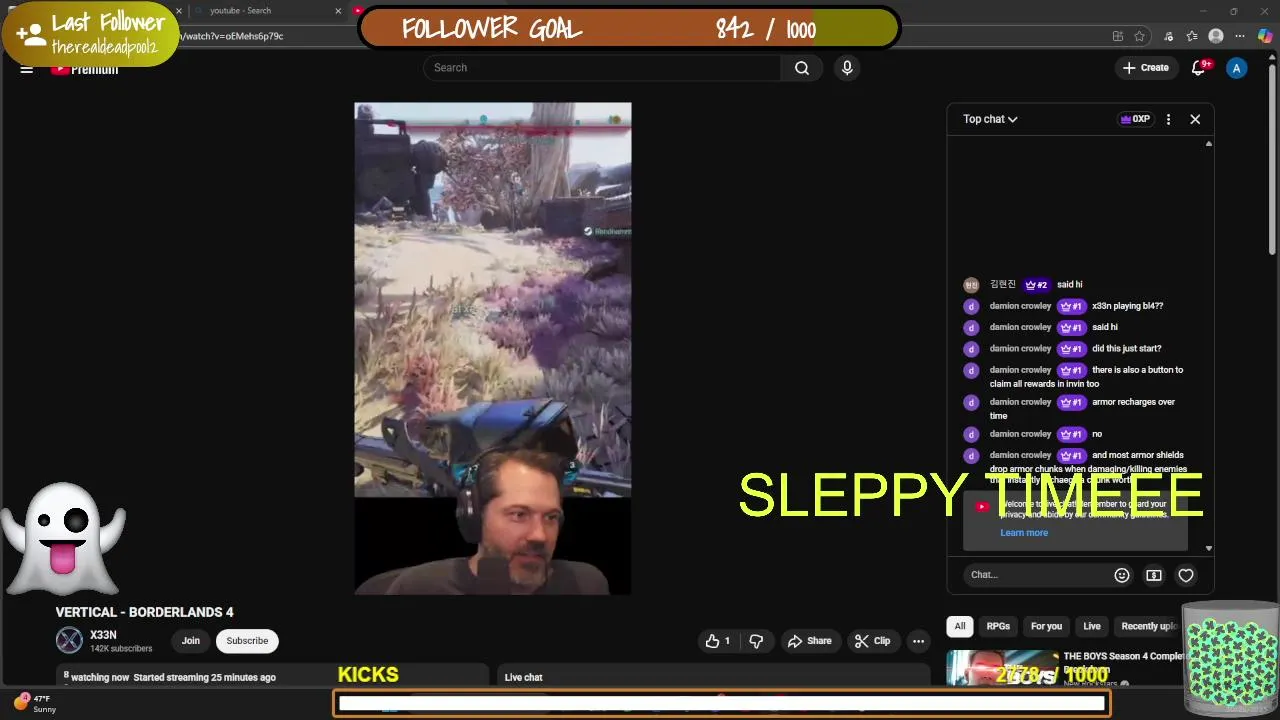This screenshot has width=1280, height=720.
Task: Open the YouTube guide hamburger menu
Action: coord(27,68)
